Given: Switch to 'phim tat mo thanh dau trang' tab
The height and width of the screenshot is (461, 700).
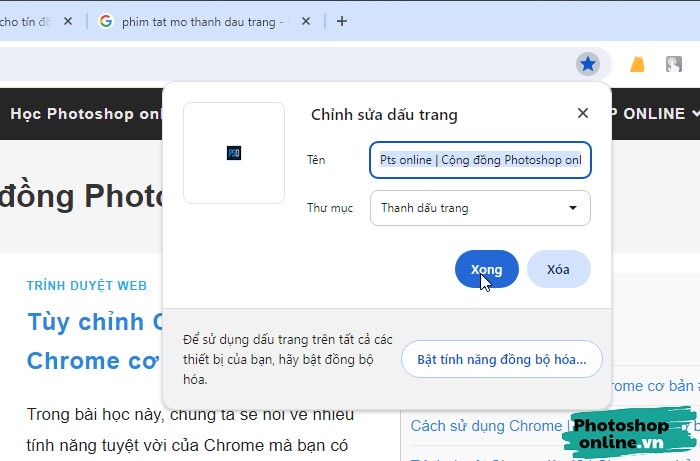Looking at the screenshot, I should click(198, 22).
